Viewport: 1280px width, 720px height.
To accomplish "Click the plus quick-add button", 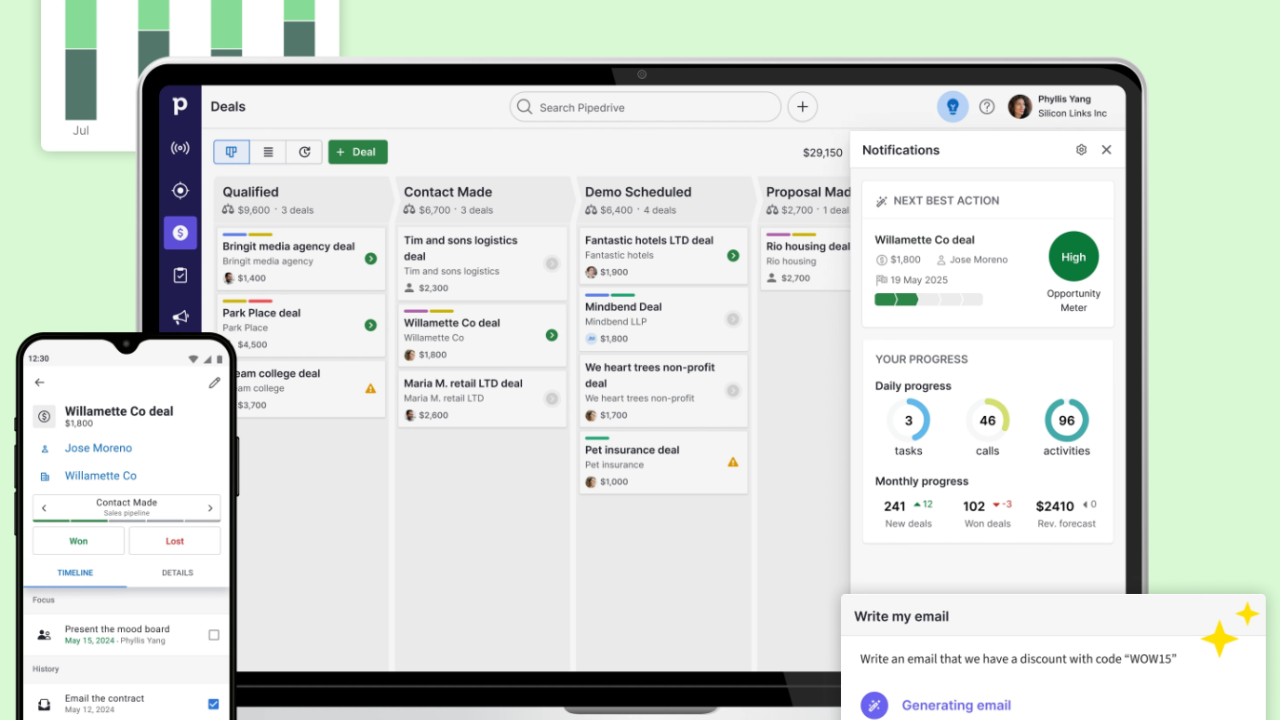I will click(802, 107).
